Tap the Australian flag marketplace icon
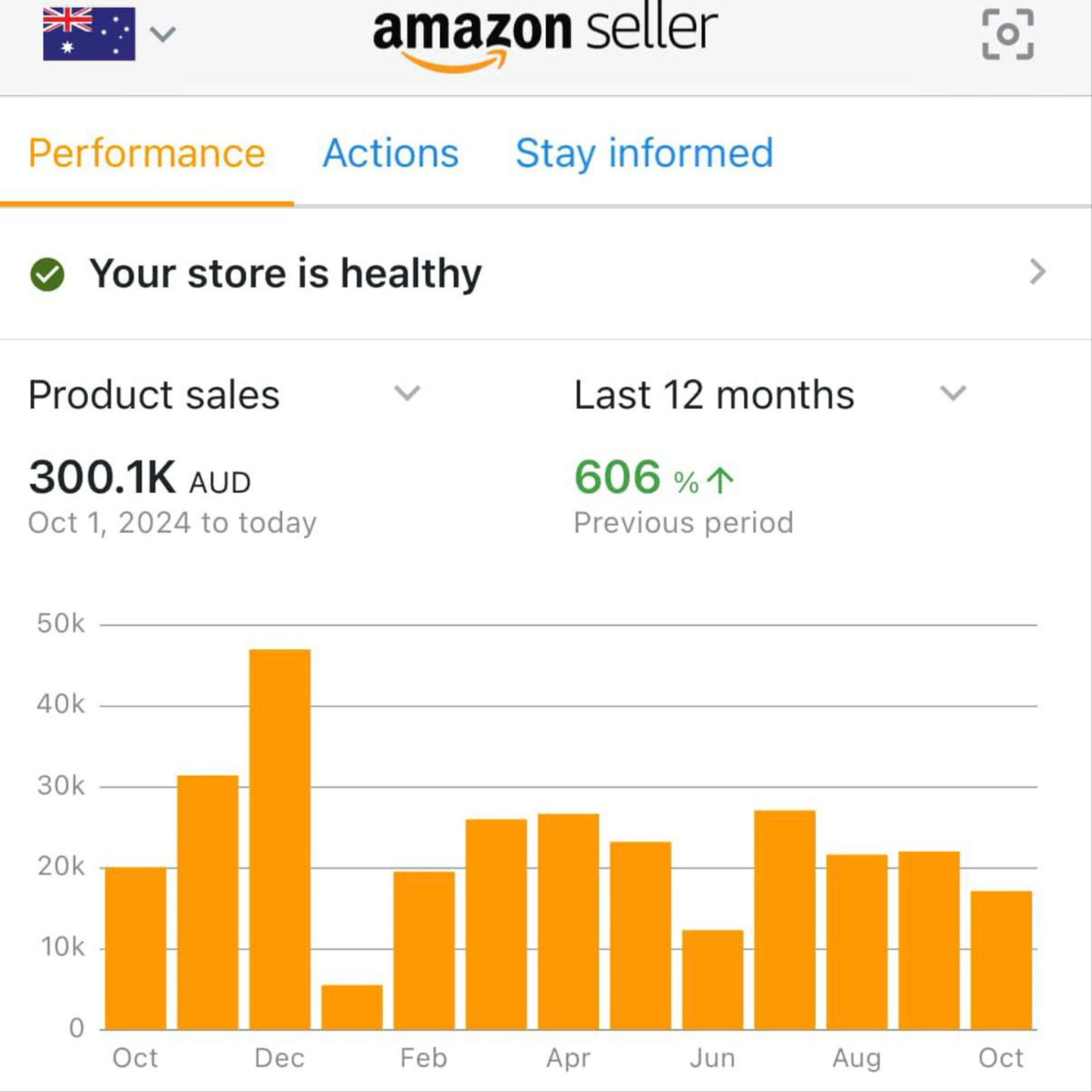The height and width of the screenshot is (1092, 1092). 89,34
